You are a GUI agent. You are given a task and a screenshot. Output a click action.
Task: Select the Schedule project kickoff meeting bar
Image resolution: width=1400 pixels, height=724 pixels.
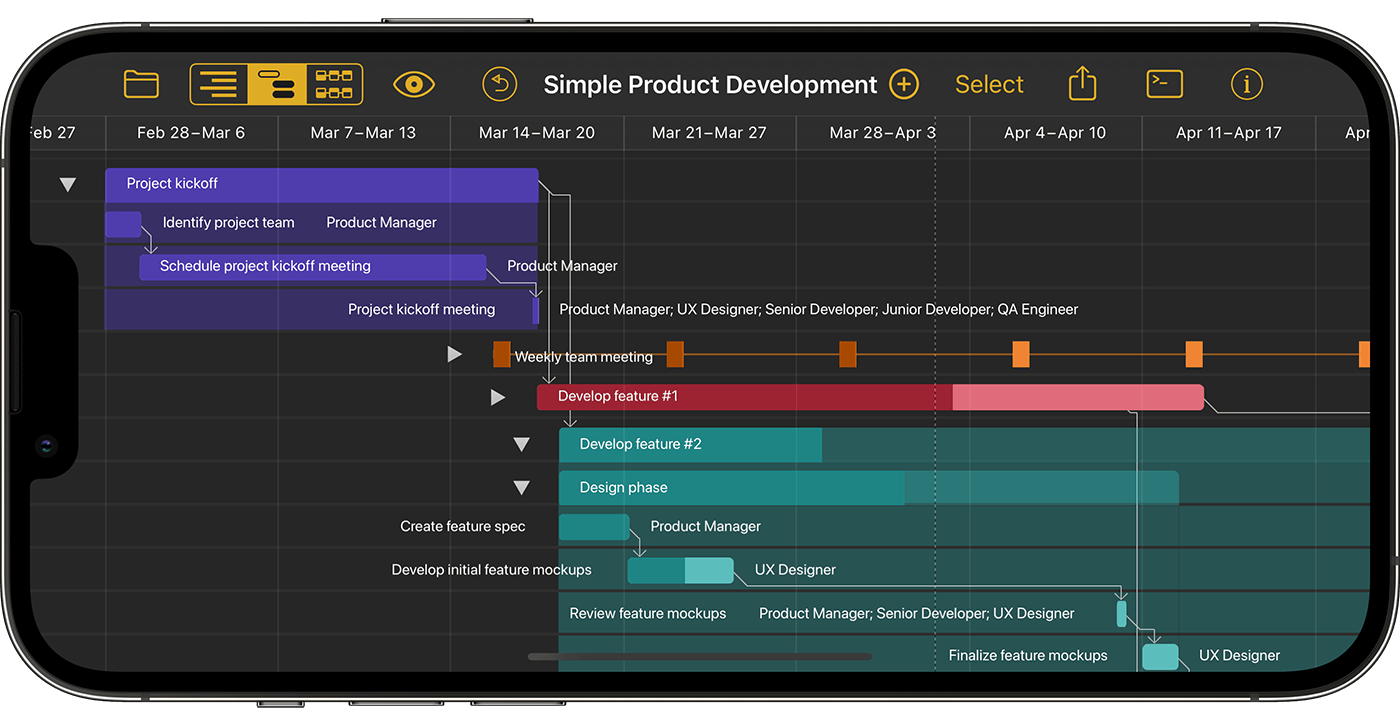[312, 267]
